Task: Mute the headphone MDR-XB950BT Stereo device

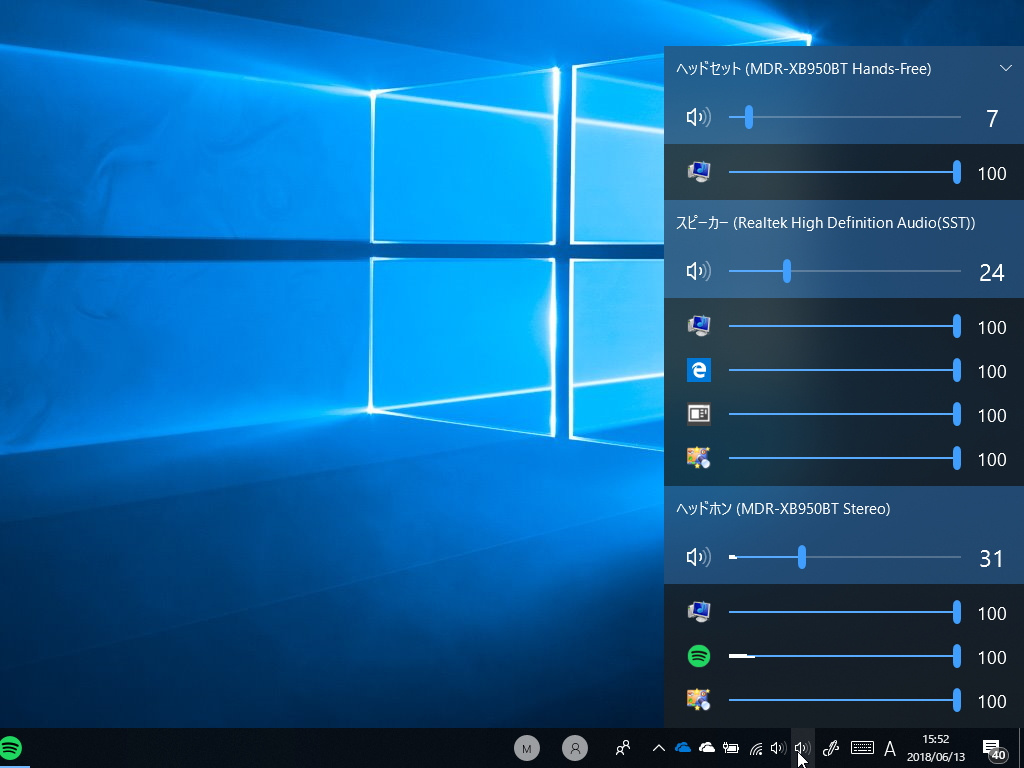Action: 698,557
